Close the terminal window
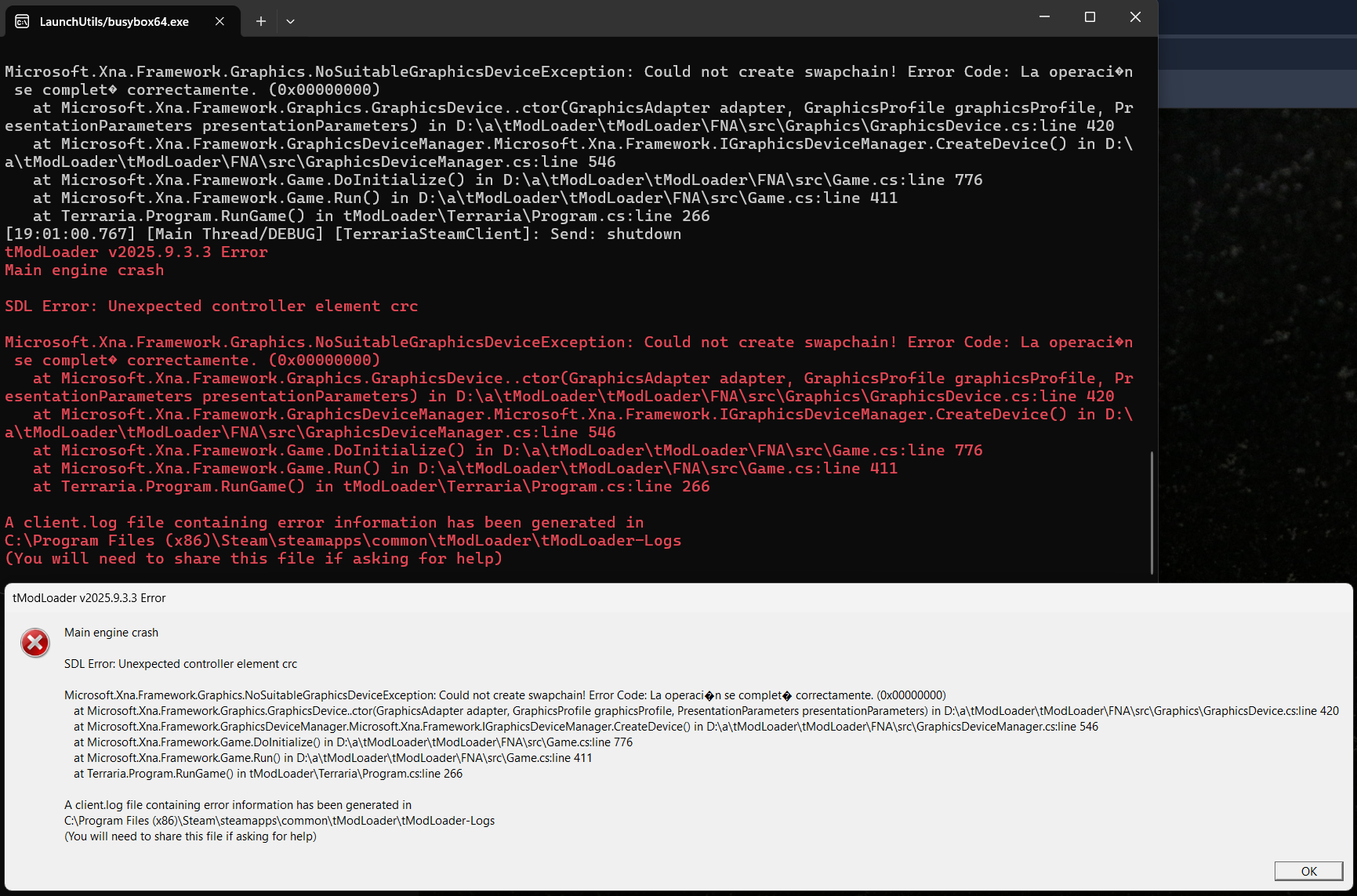Image resolution: width=1357 pixels, height=896 pixels. (x=1135, y=17)
